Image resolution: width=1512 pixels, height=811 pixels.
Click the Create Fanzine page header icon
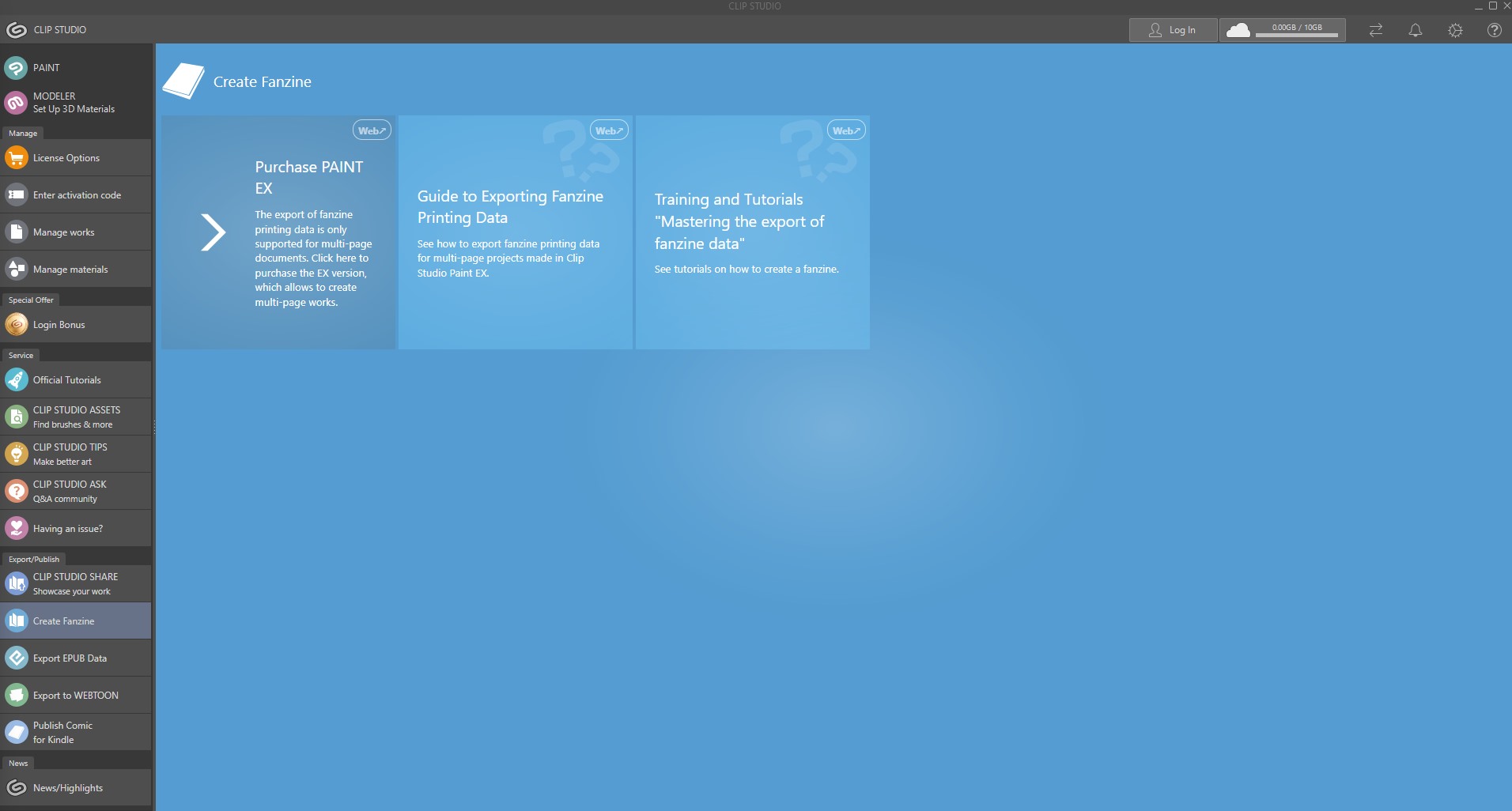pos(183,81)
